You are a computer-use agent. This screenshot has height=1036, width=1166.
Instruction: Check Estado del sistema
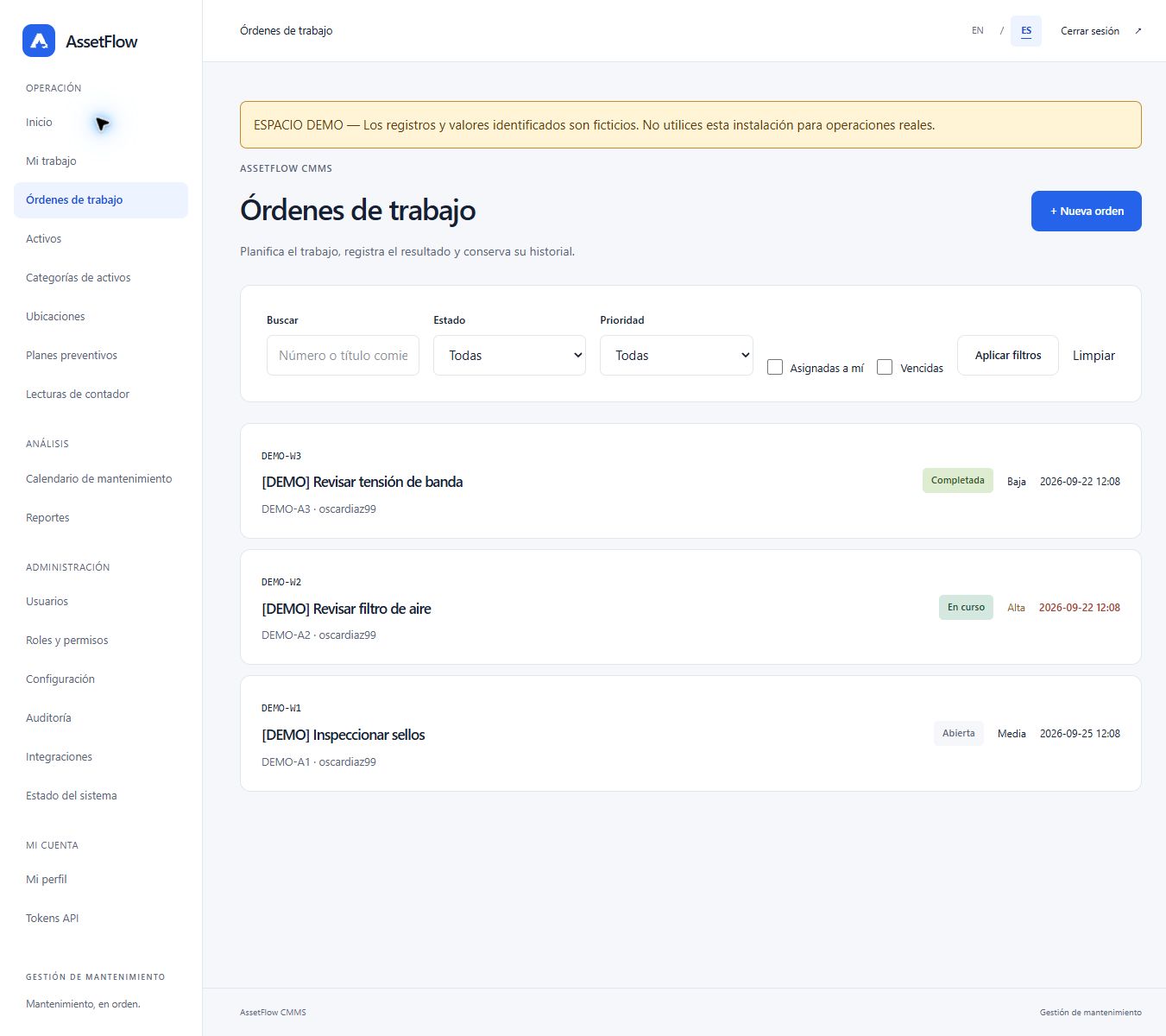(101, 796)
